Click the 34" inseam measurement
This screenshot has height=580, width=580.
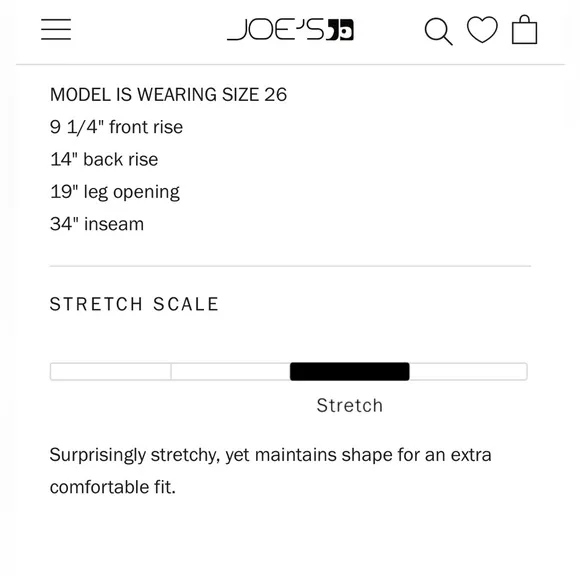click(x=97, y=224)
